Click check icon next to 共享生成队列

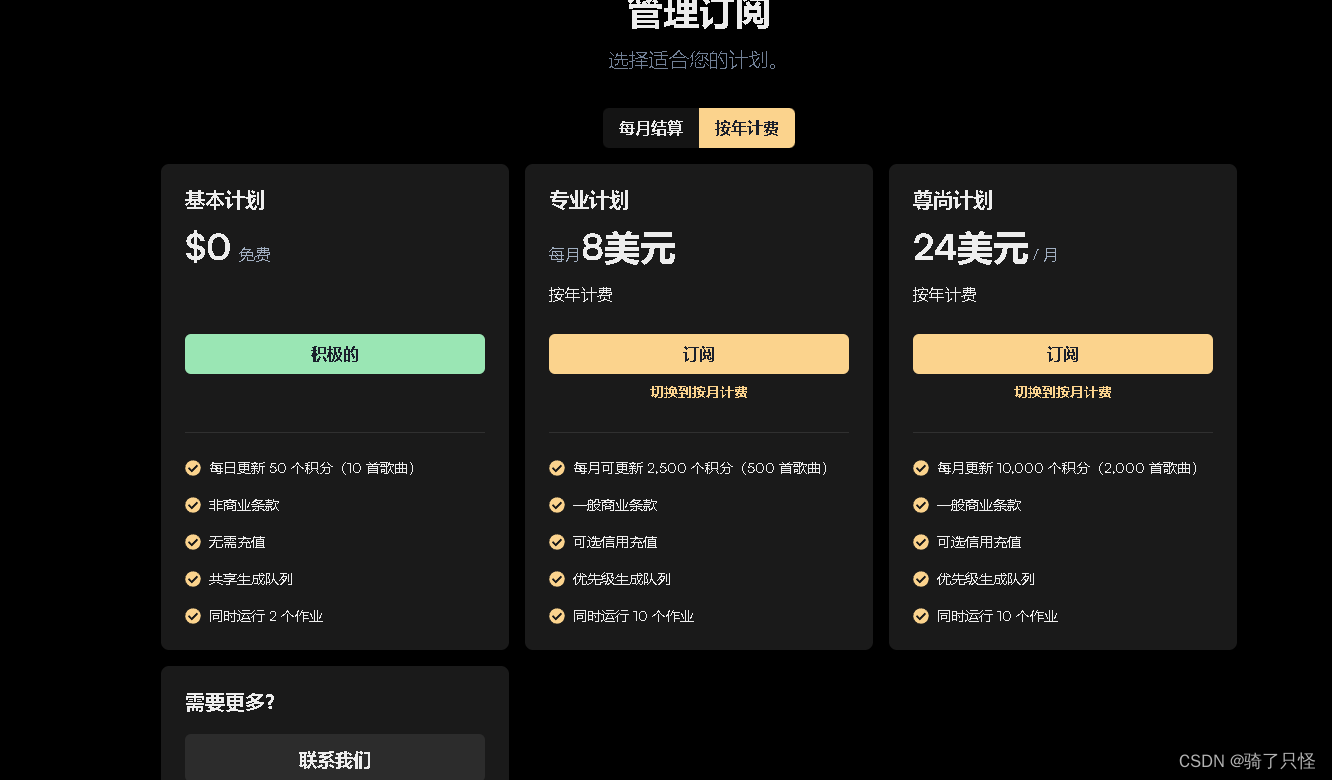[x=193, y=579]
